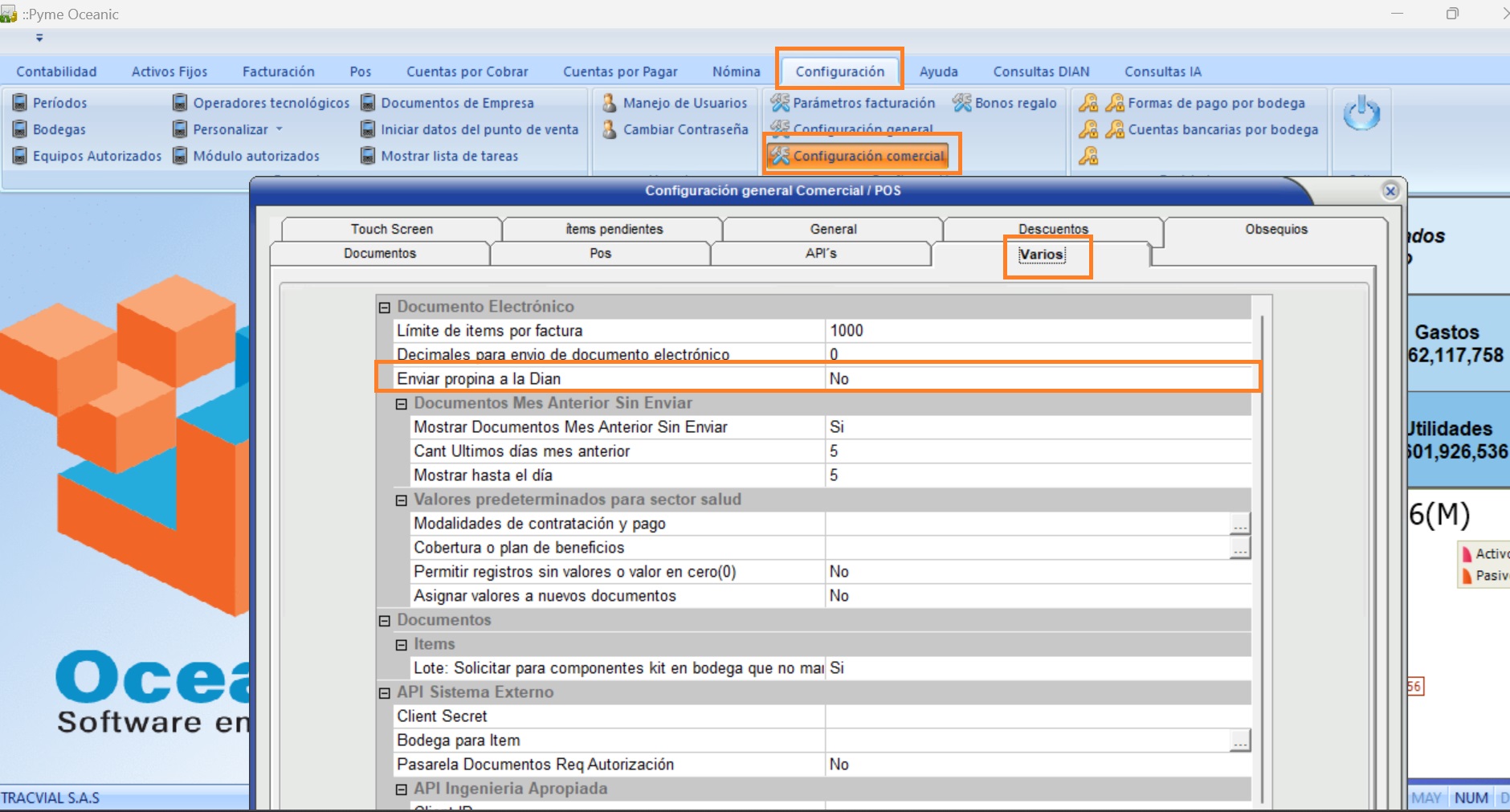Click Cambiar Contraseña icon
The image size is (1510, 812).
[x=610, y=129]
